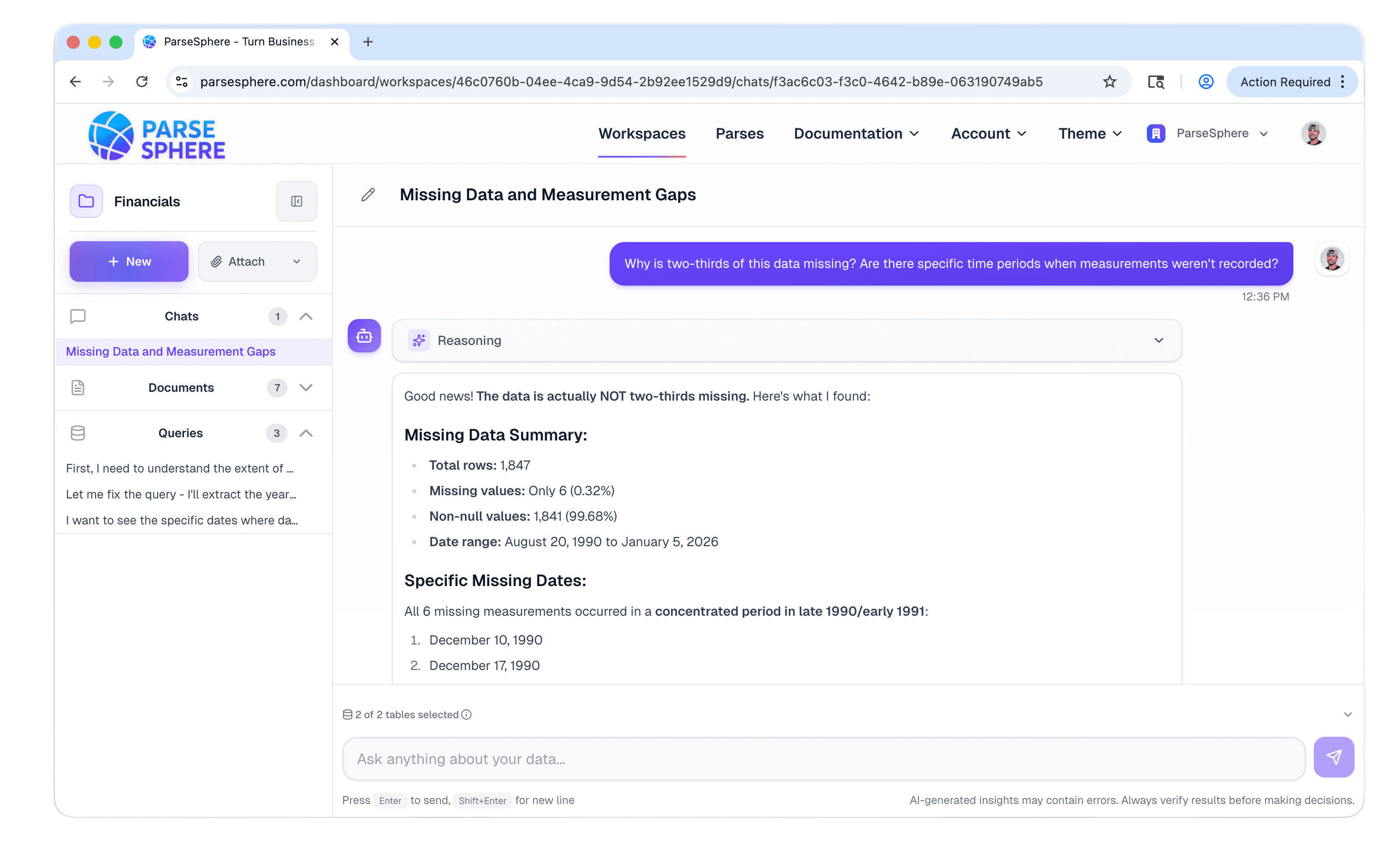1400x842 pixels.
Task: Open the Financials folder icon
Action: tap(85, 201)
